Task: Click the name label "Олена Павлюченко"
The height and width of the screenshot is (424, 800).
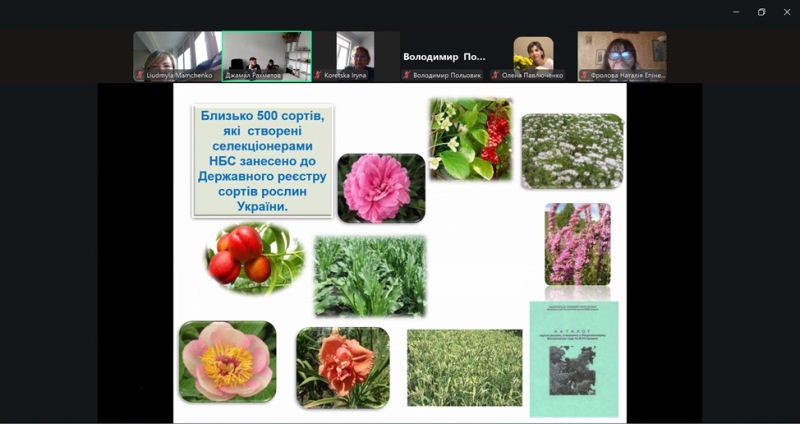Action: pos(533,76)
